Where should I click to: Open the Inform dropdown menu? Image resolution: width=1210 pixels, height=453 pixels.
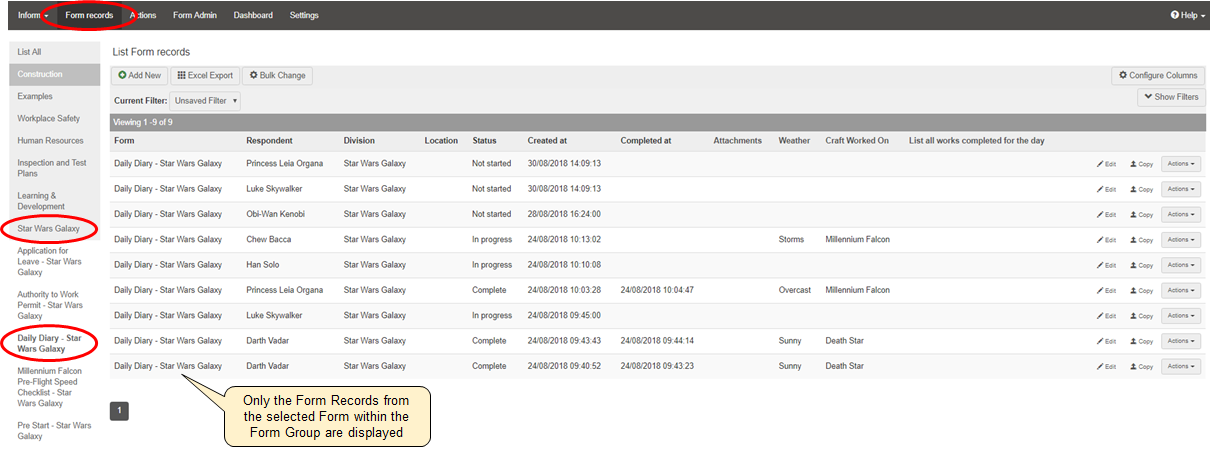point(32,15)
